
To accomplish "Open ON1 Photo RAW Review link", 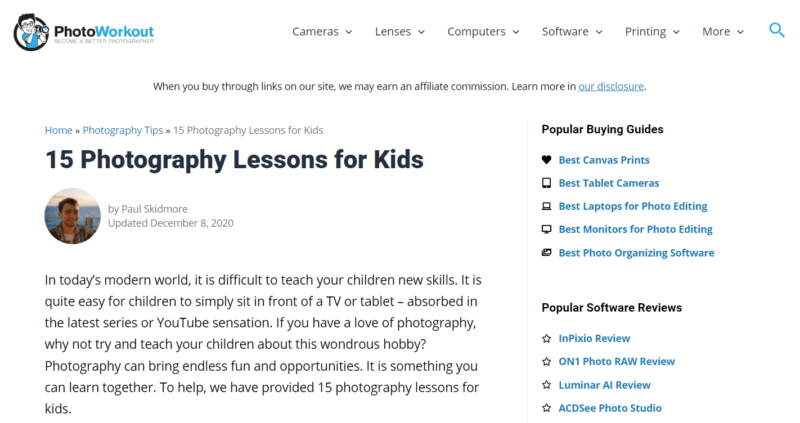I will click(x=616, y=361).
